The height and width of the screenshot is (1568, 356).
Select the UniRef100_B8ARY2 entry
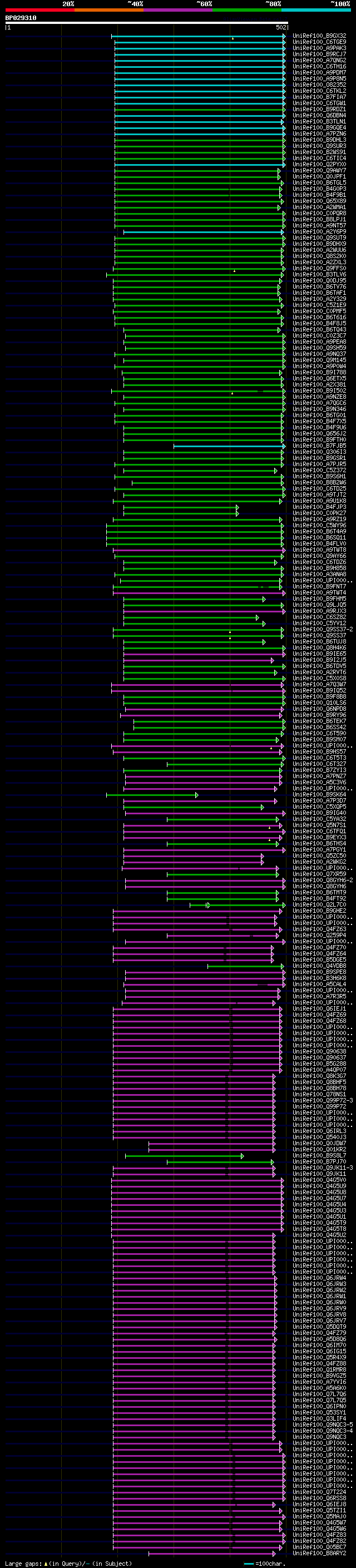[x=319, y=1554]
